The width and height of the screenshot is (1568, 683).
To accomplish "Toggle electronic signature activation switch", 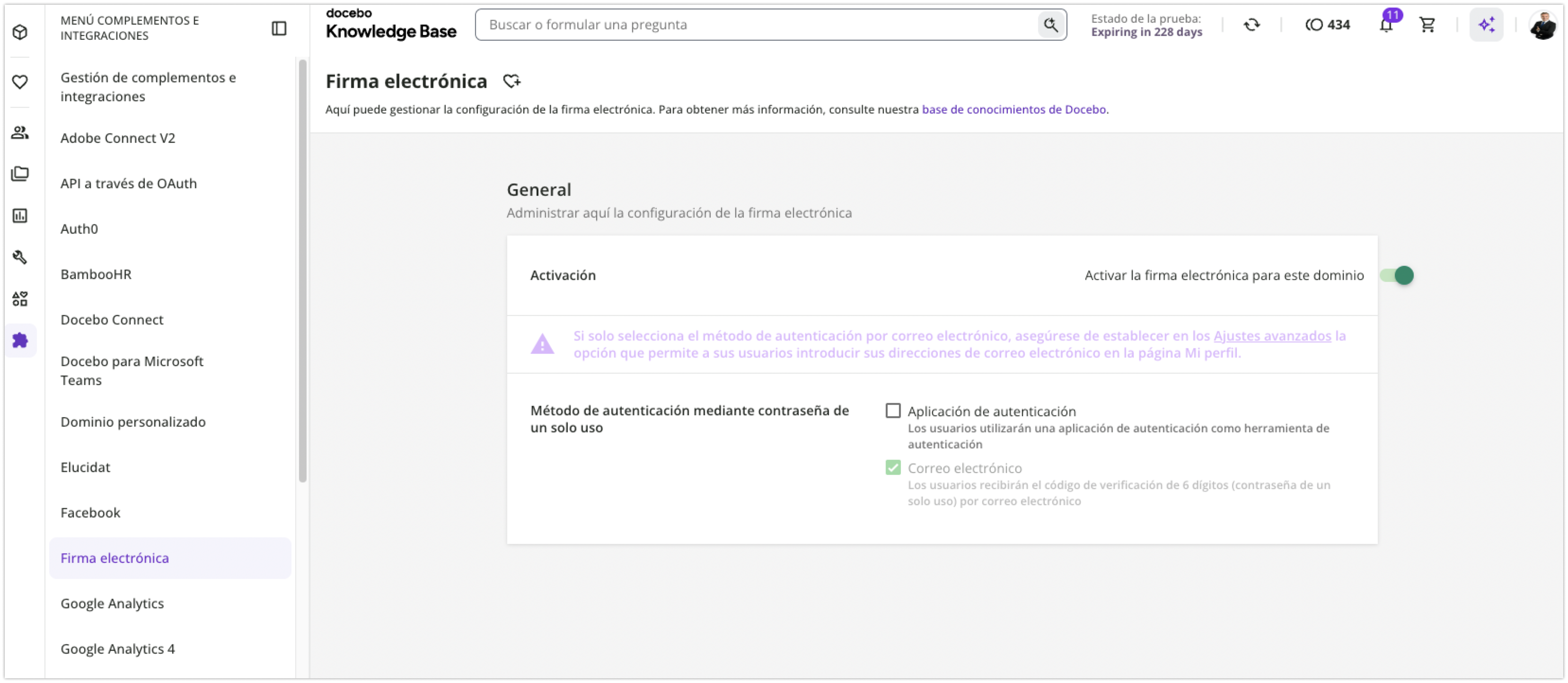I will (x=1397, y=275).
